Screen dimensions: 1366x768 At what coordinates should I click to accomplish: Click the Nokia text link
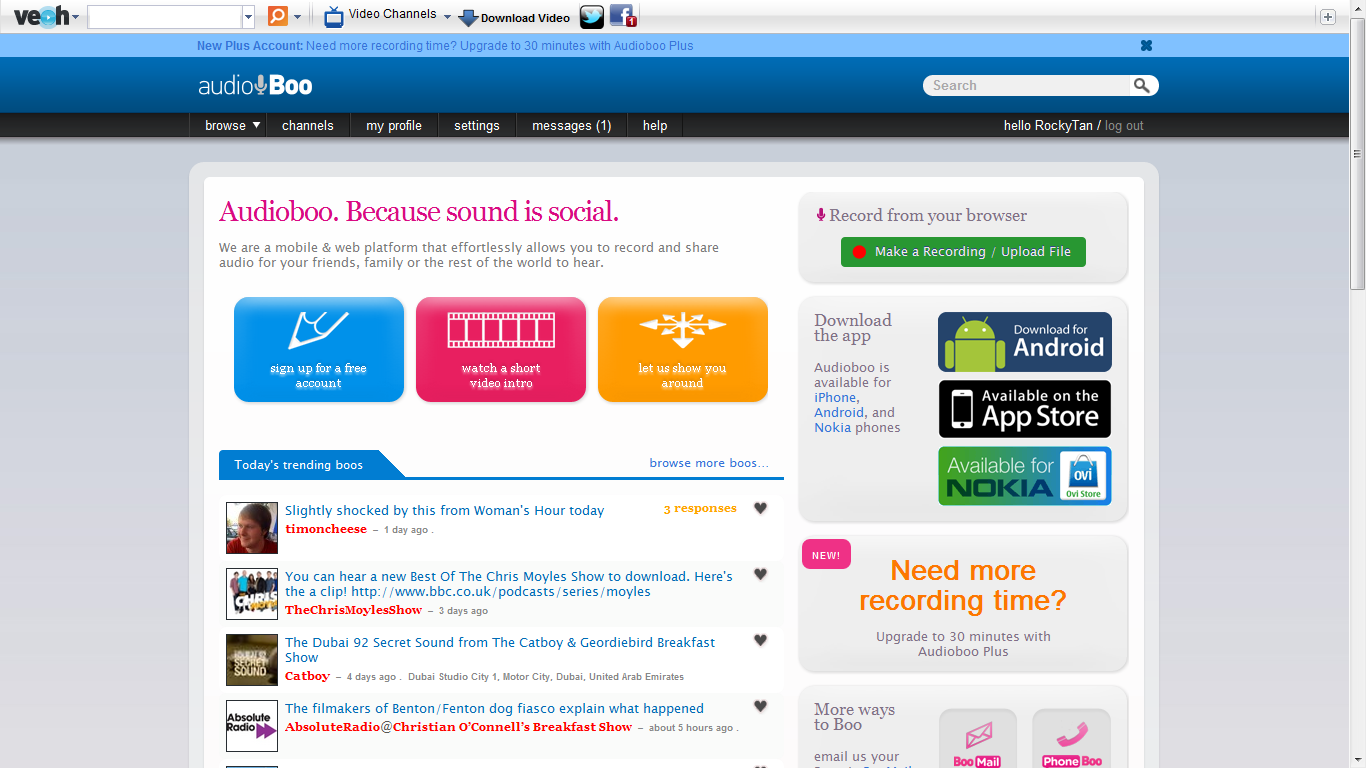[x=832, y=427]
